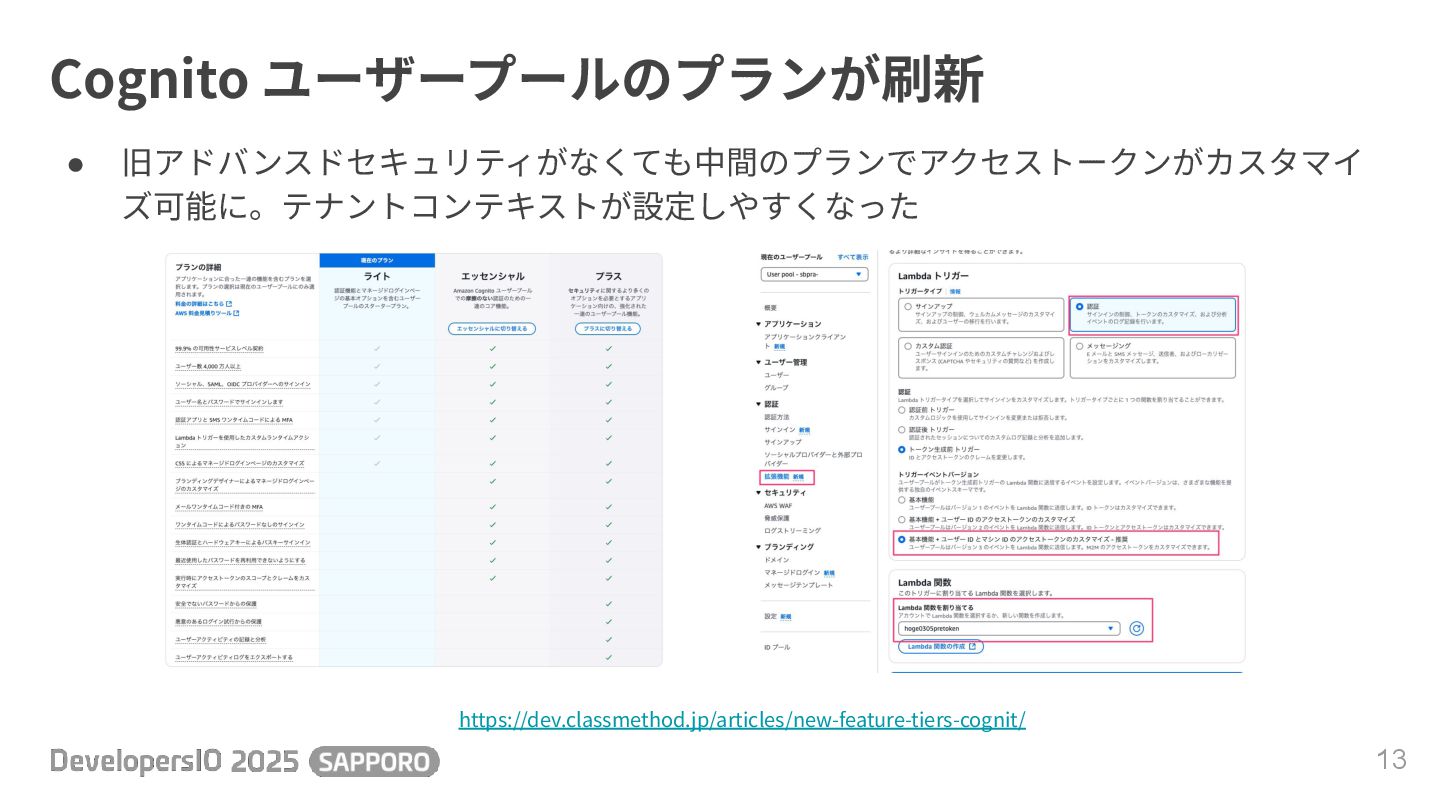Open 設定 in the sidebar
1440x810 pixels.
(770, 617)
